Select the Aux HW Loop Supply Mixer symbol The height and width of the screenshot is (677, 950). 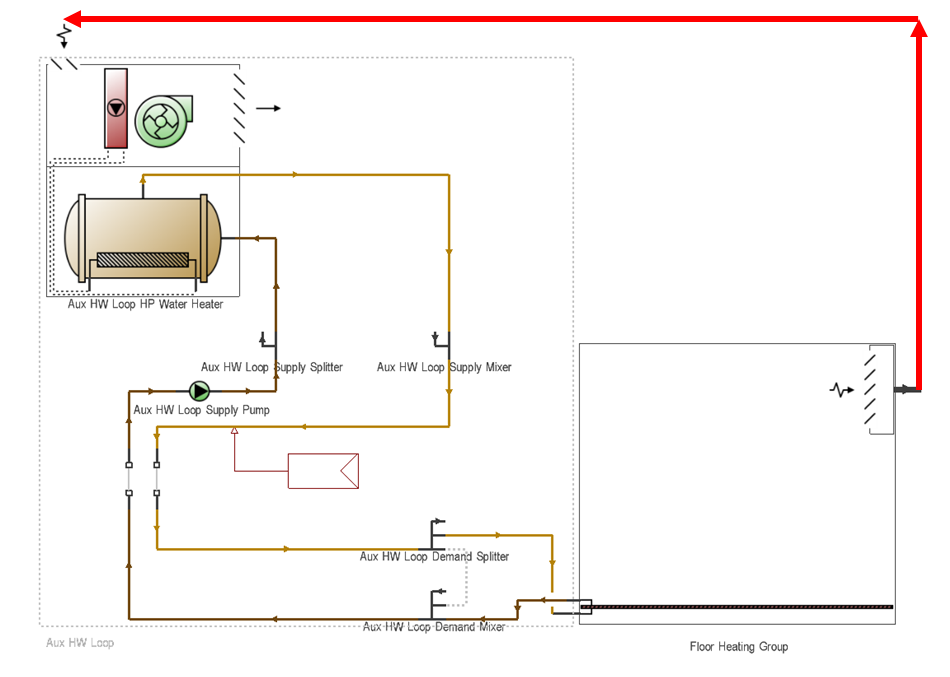[442, 340]
